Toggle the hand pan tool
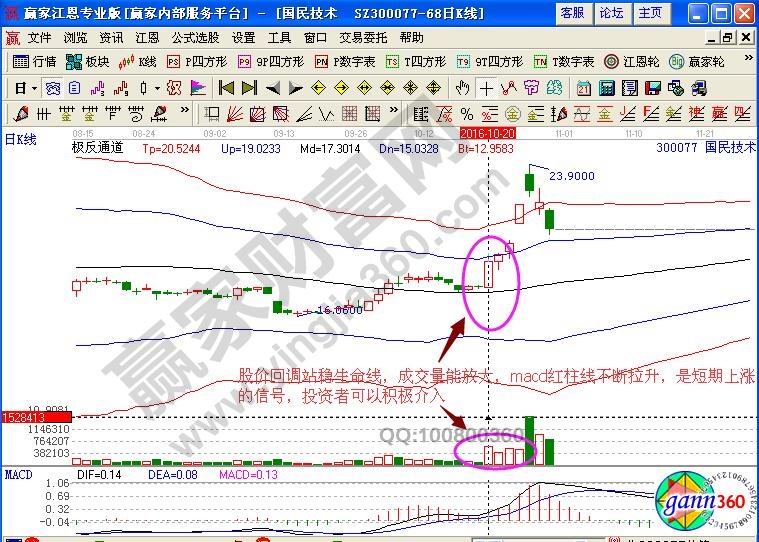759x542 pixels. [x=464, y=88]
